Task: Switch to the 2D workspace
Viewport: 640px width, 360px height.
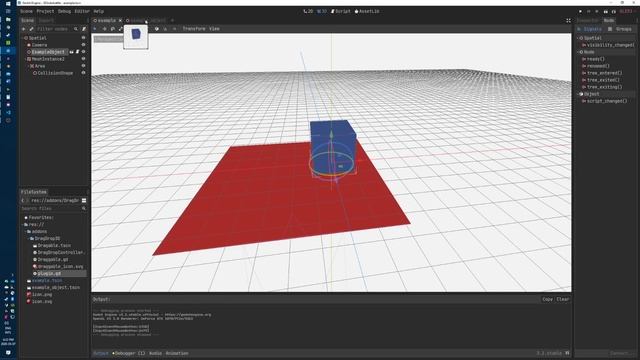Action: [x=308, y=11]
